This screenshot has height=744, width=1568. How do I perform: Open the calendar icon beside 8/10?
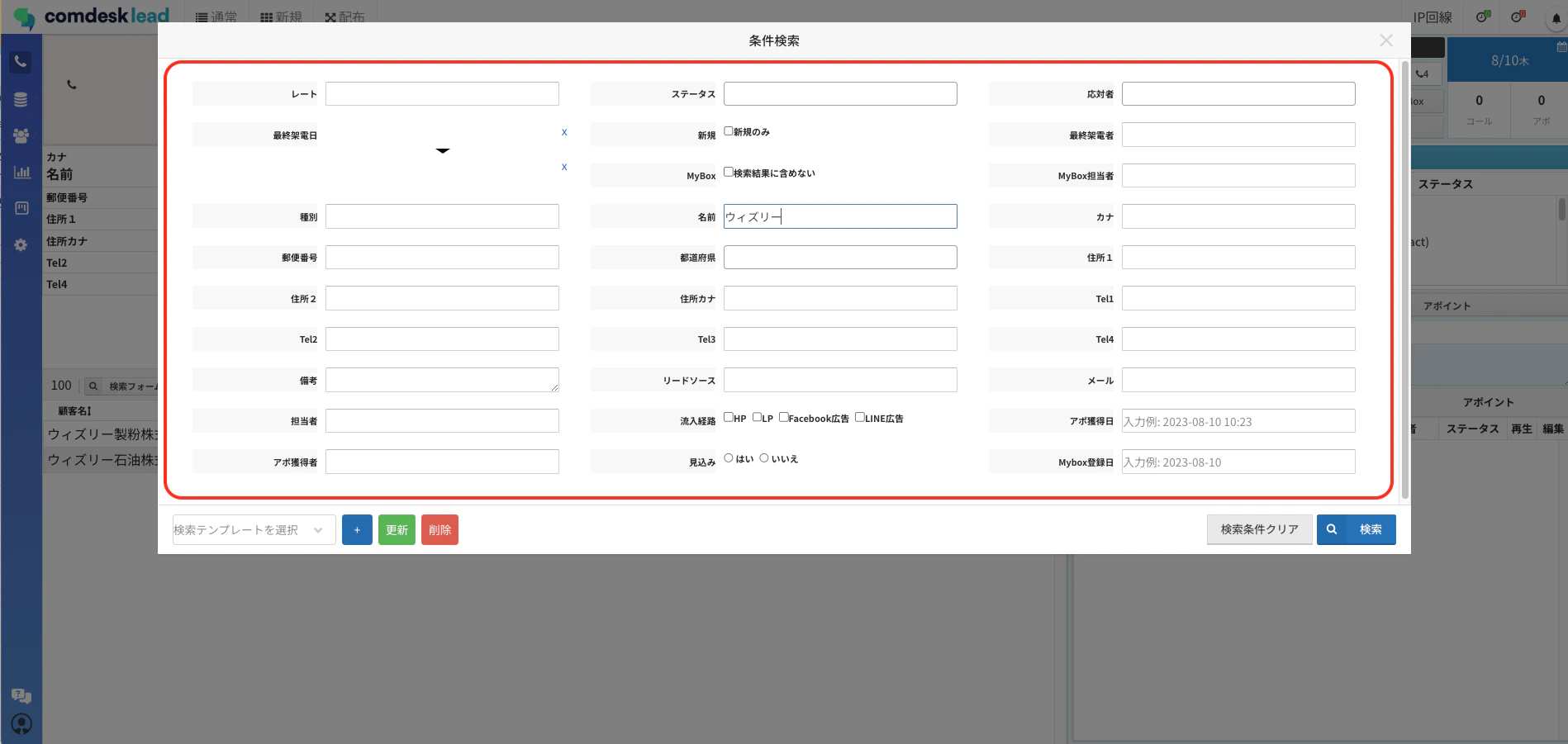[x=1561, y=47]
